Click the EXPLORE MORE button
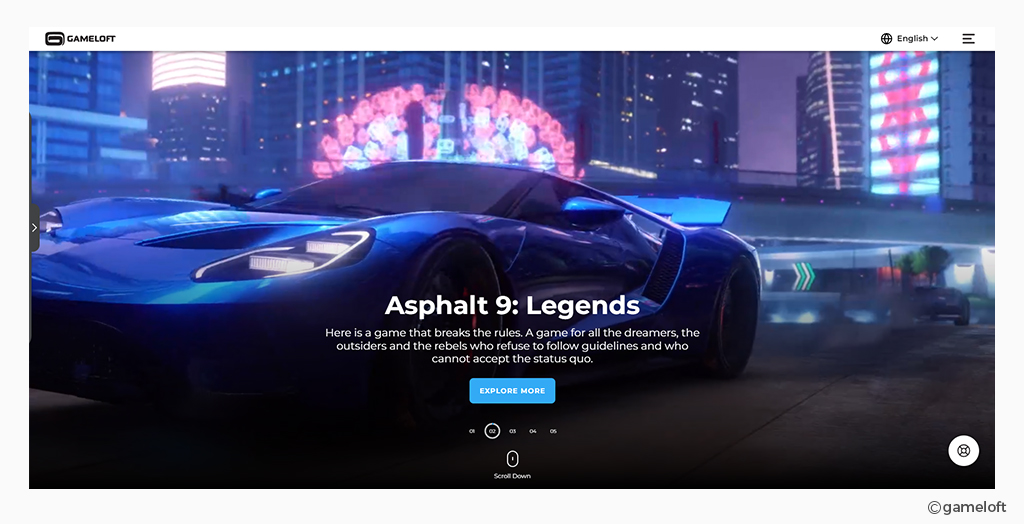 click(512, 391)
